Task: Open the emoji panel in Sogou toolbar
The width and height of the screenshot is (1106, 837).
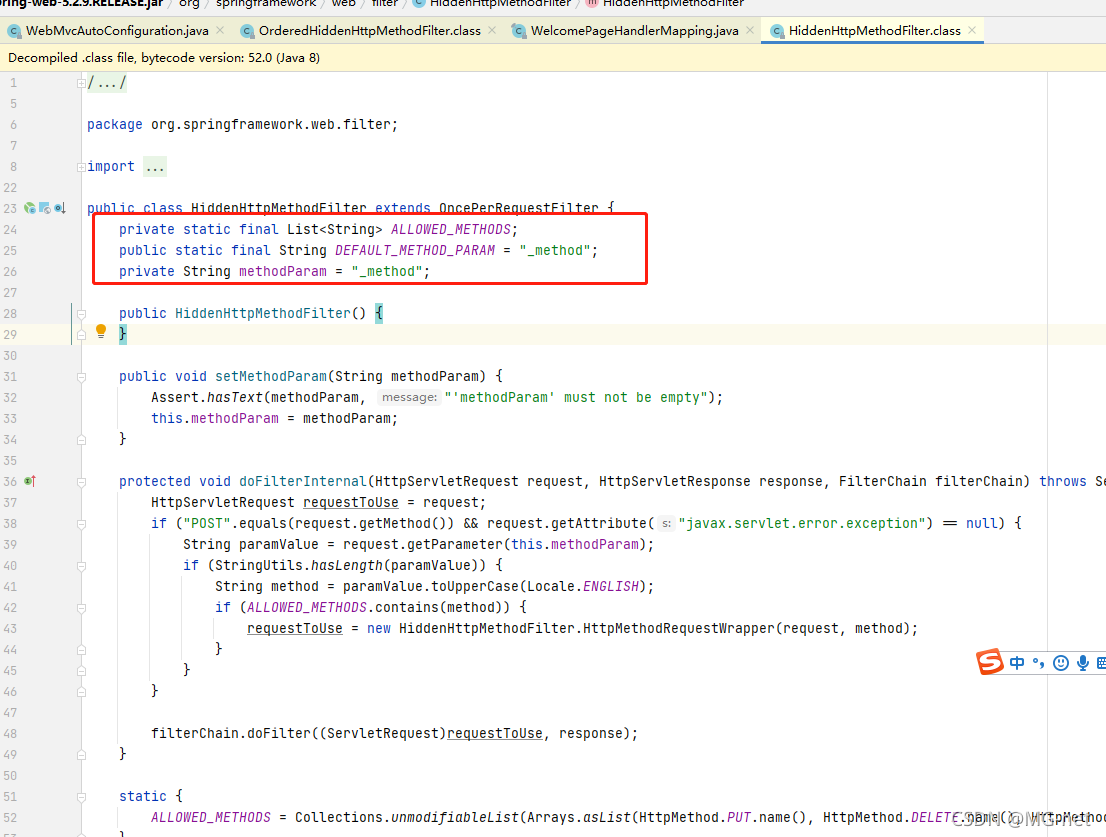Action: point(1060,662)
